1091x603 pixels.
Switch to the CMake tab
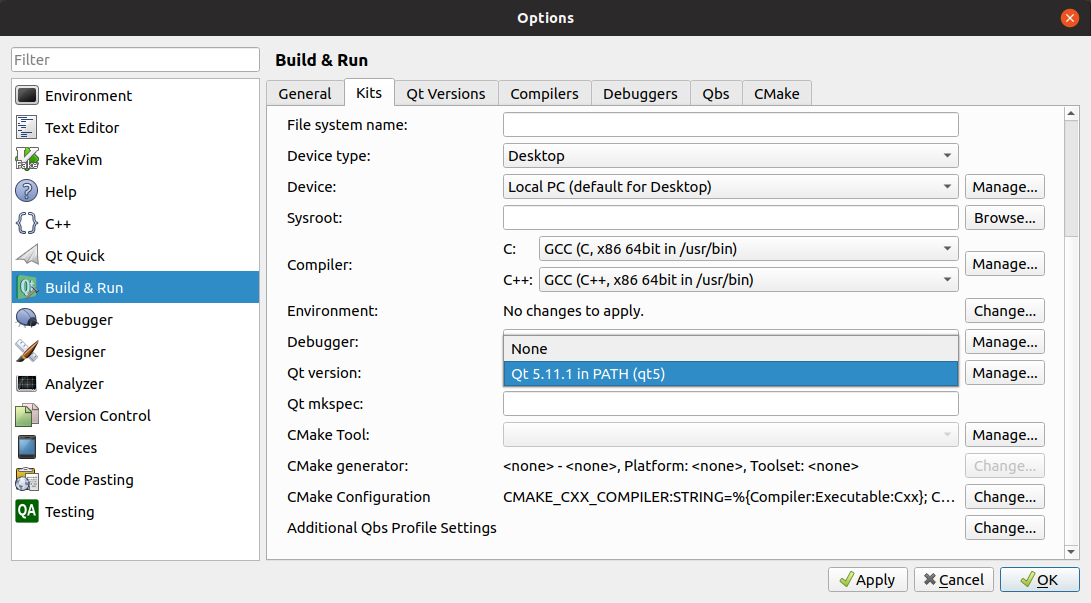tap(776, 94)
